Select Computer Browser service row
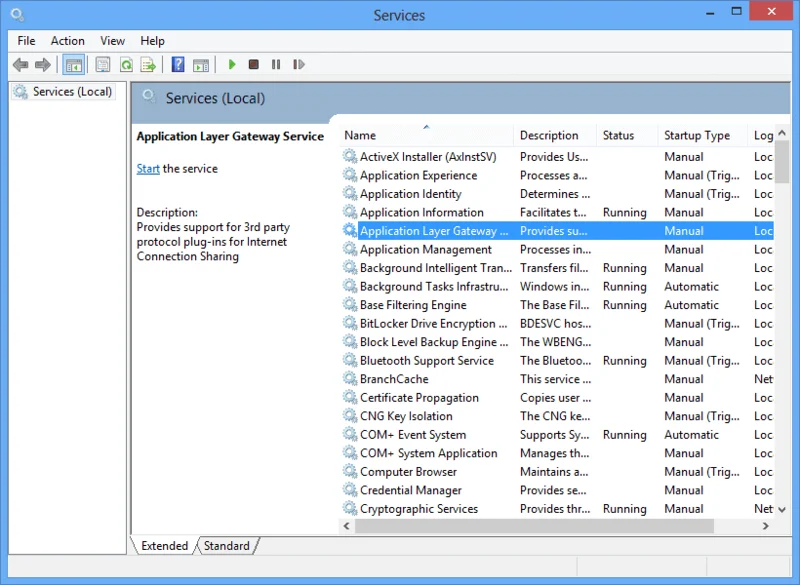Screen dimensions: 800x585 pyautogui.click(x=557, y=472)
